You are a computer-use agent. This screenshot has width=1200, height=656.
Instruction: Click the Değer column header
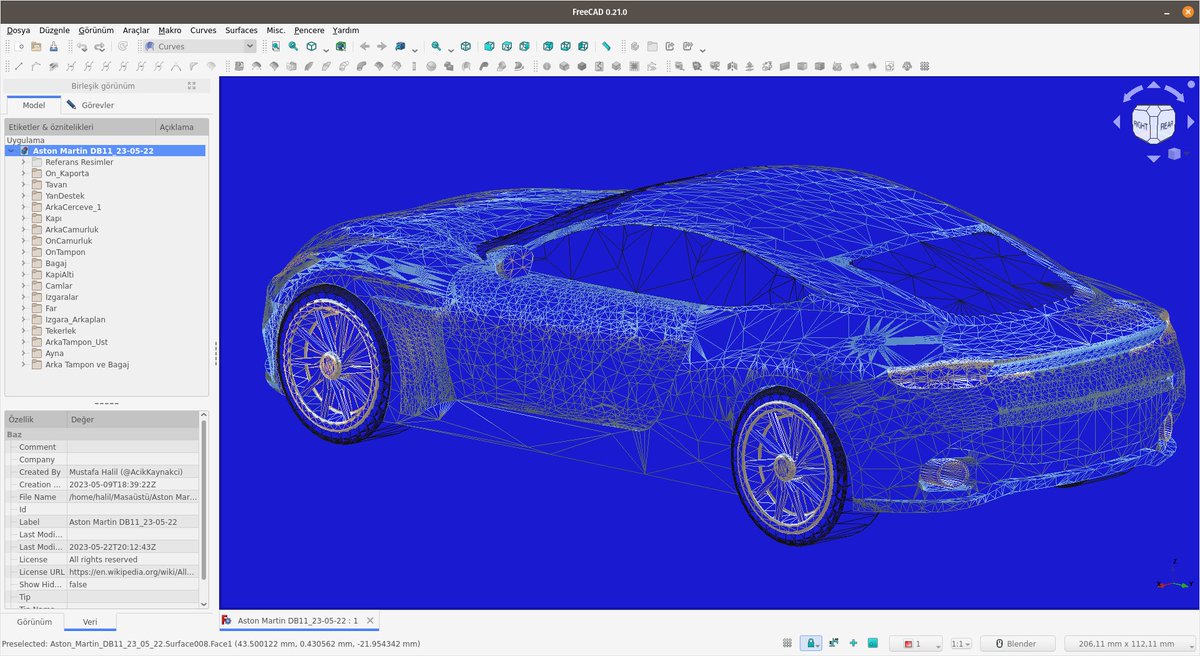132,419
